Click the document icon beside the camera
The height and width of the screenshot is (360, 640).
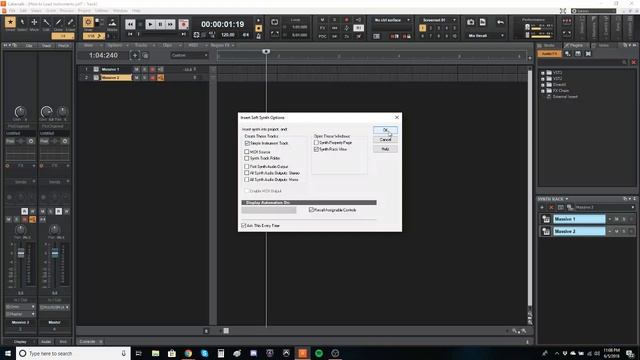[482, 22]
